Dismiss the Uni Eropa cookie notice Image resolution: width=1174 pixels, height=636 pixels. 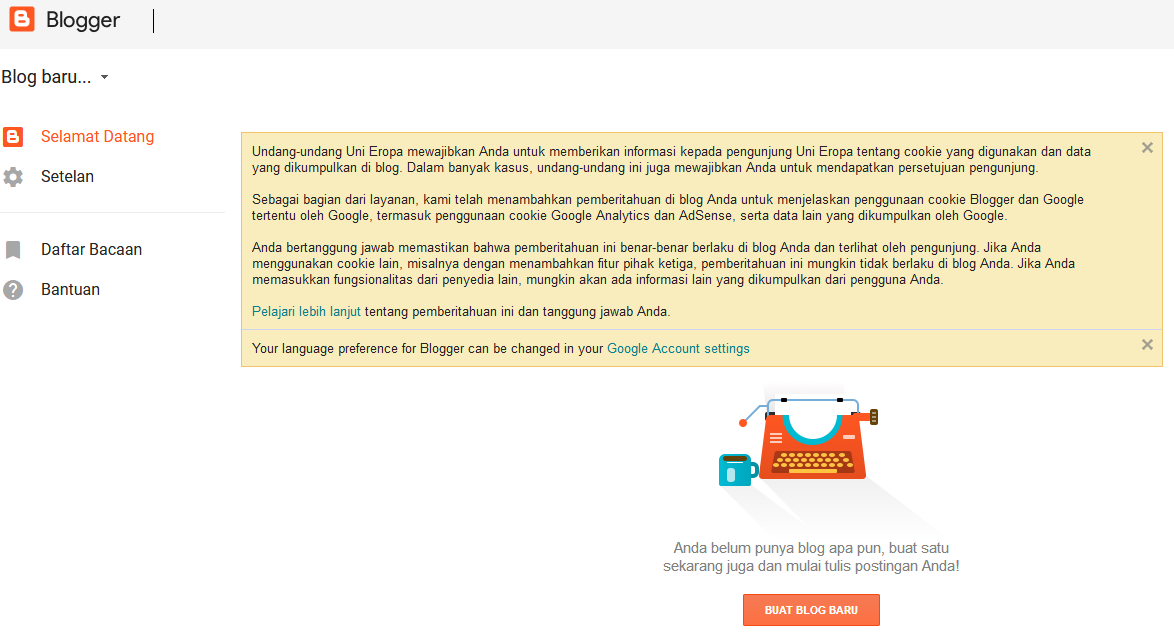click(x=1147, y=148)
